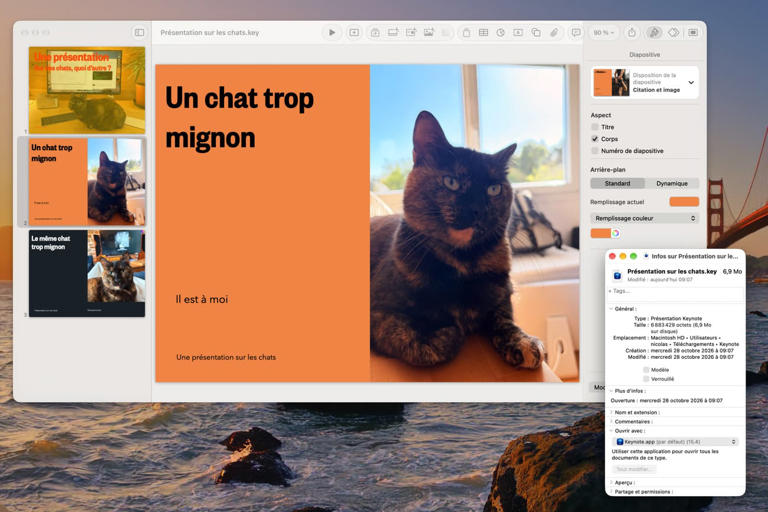
Task: Expand the Aperçu section
Action: [611, 483]
